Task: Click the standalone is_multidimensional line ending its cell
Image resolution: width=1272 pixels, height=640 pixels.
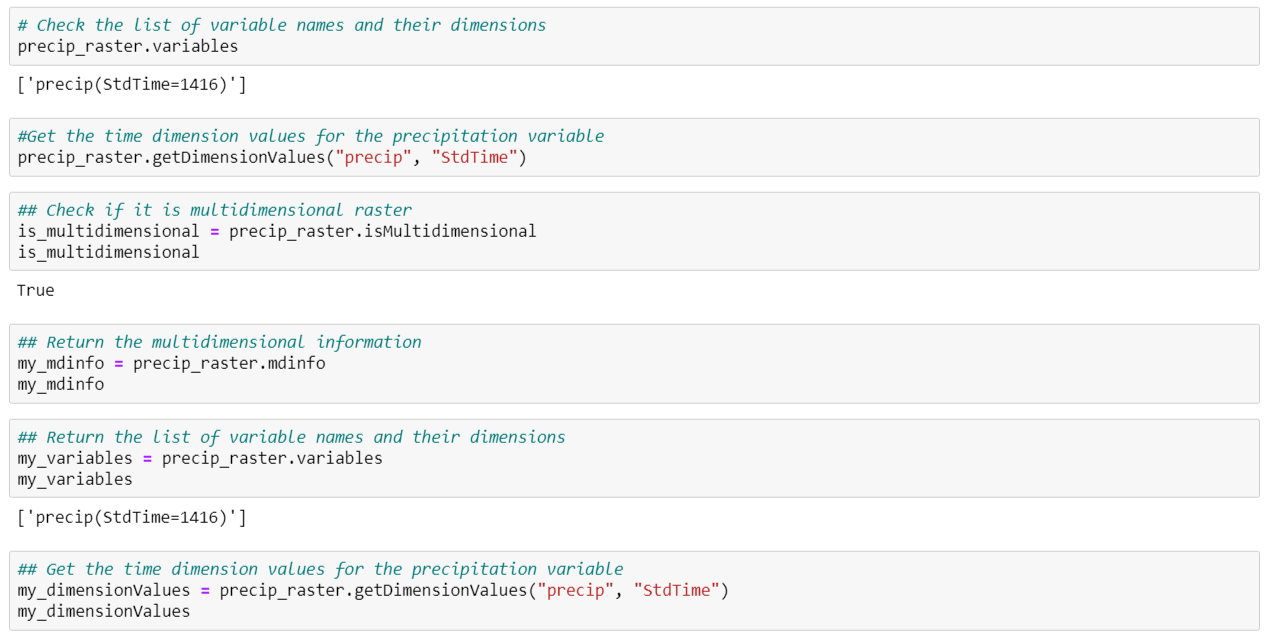Action: [108, 252]
